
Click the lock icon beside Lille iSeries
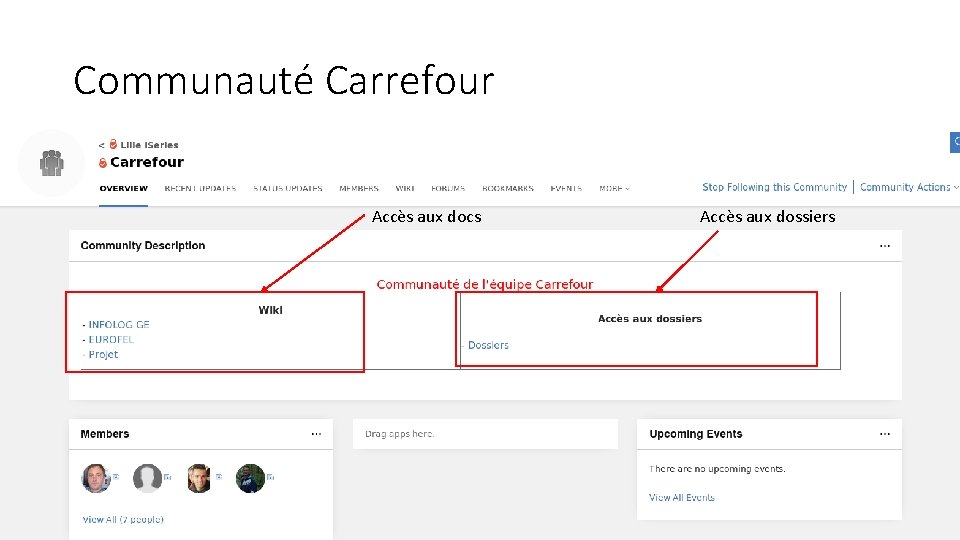pyautogui.click(x=113, y=144)
